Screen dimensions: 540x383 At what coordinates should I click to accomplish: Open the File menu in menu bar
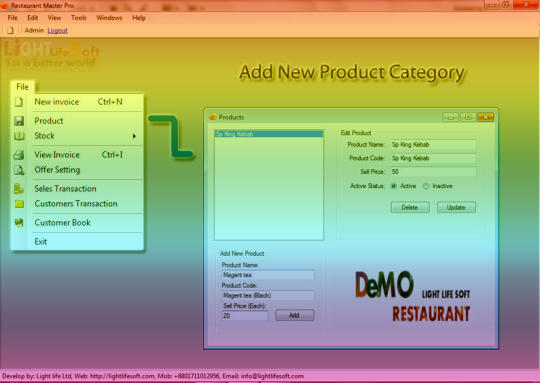tap(13, 18)
